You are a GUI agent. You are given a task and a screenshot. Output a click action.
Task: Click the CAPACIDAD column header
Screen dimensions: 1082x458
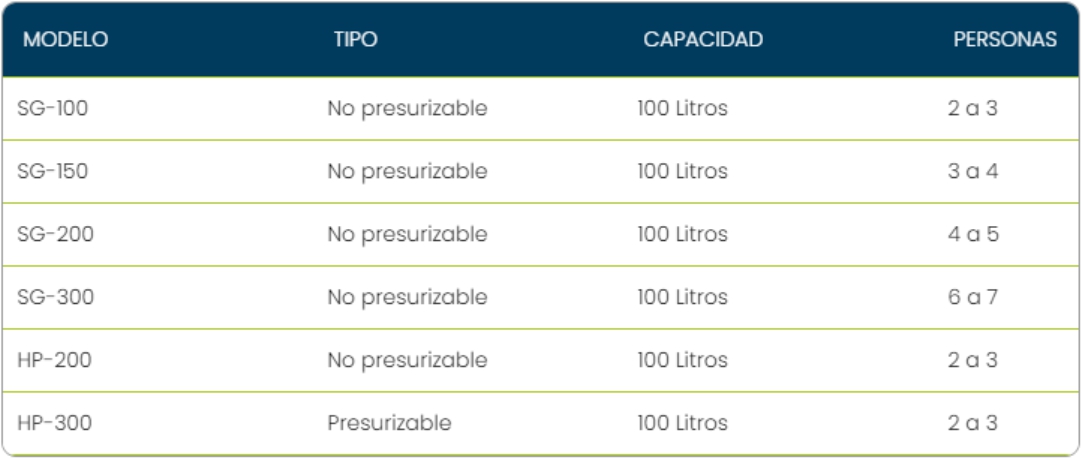tap(702, 40)
